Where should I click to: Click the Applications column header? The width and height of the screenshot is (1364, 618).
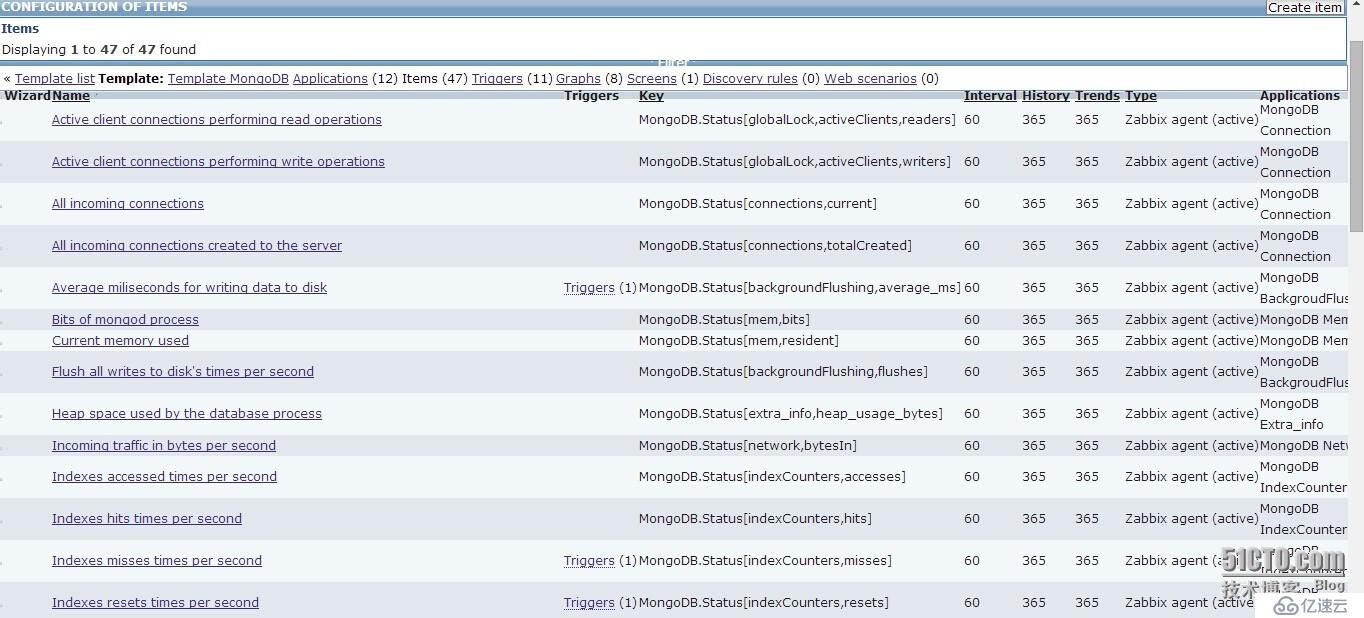[x=1300, y=96]
